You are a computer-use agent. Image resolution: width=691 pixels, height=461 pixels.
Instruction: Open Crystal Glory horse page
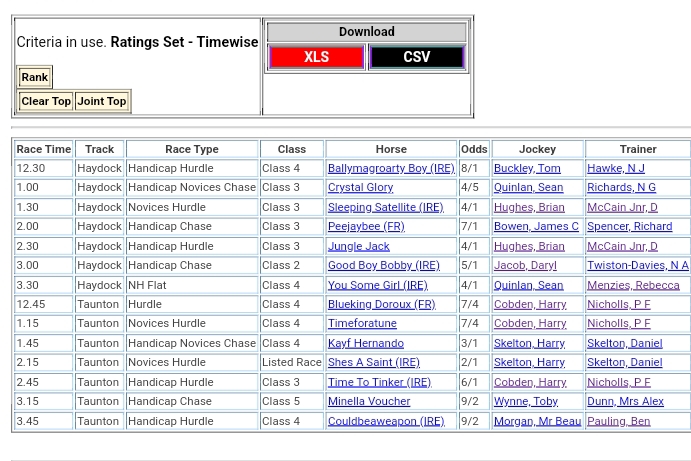tap(360, 187)
